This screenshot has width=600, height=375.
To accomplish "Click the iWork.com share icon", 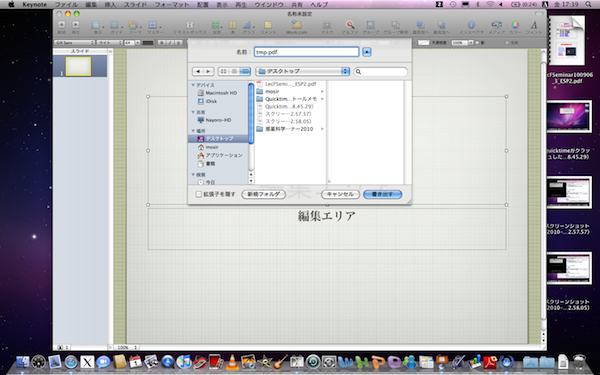I will click(297, 25).
